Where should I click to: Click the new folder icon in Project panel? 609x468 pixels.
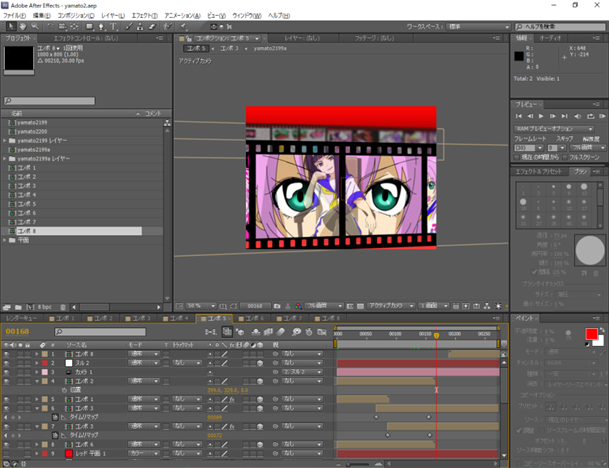tap(18, 307)
